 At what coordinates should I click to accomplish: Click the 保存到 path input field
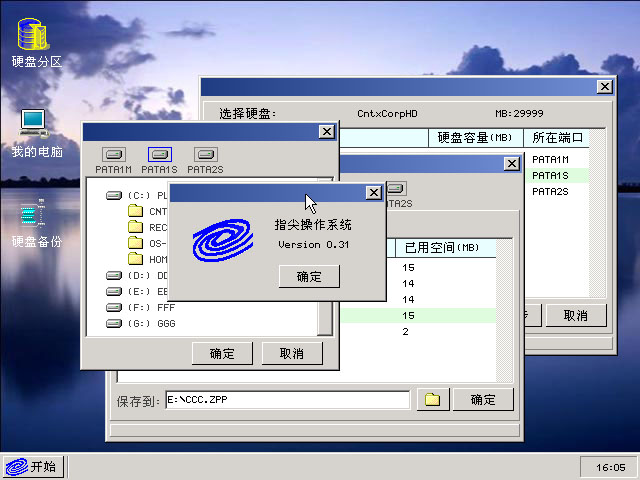click(287, 400)
